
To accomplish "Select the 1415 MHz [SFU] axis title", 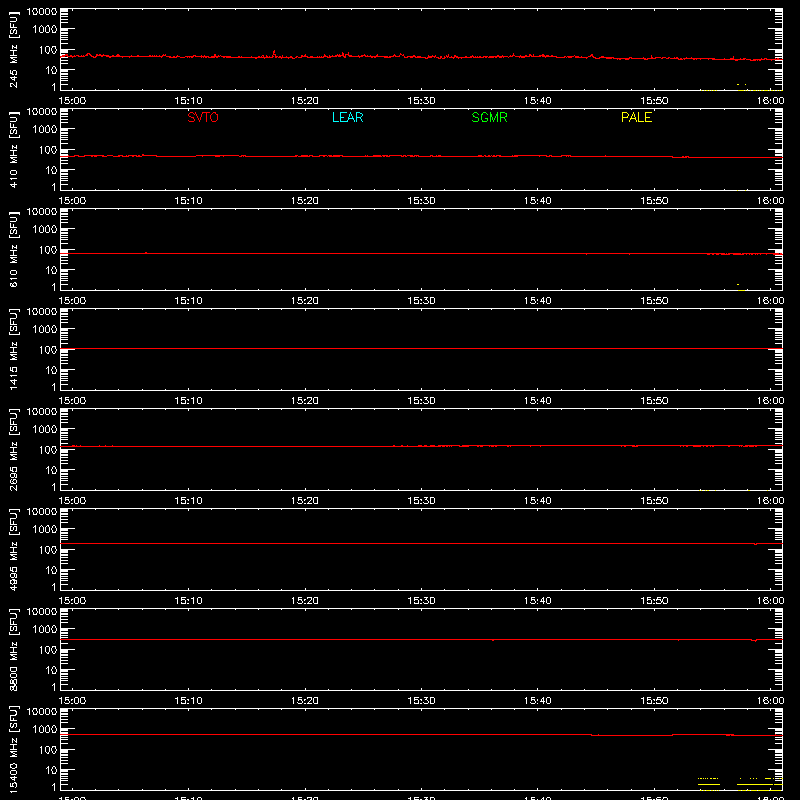I will tap(13, 350).
